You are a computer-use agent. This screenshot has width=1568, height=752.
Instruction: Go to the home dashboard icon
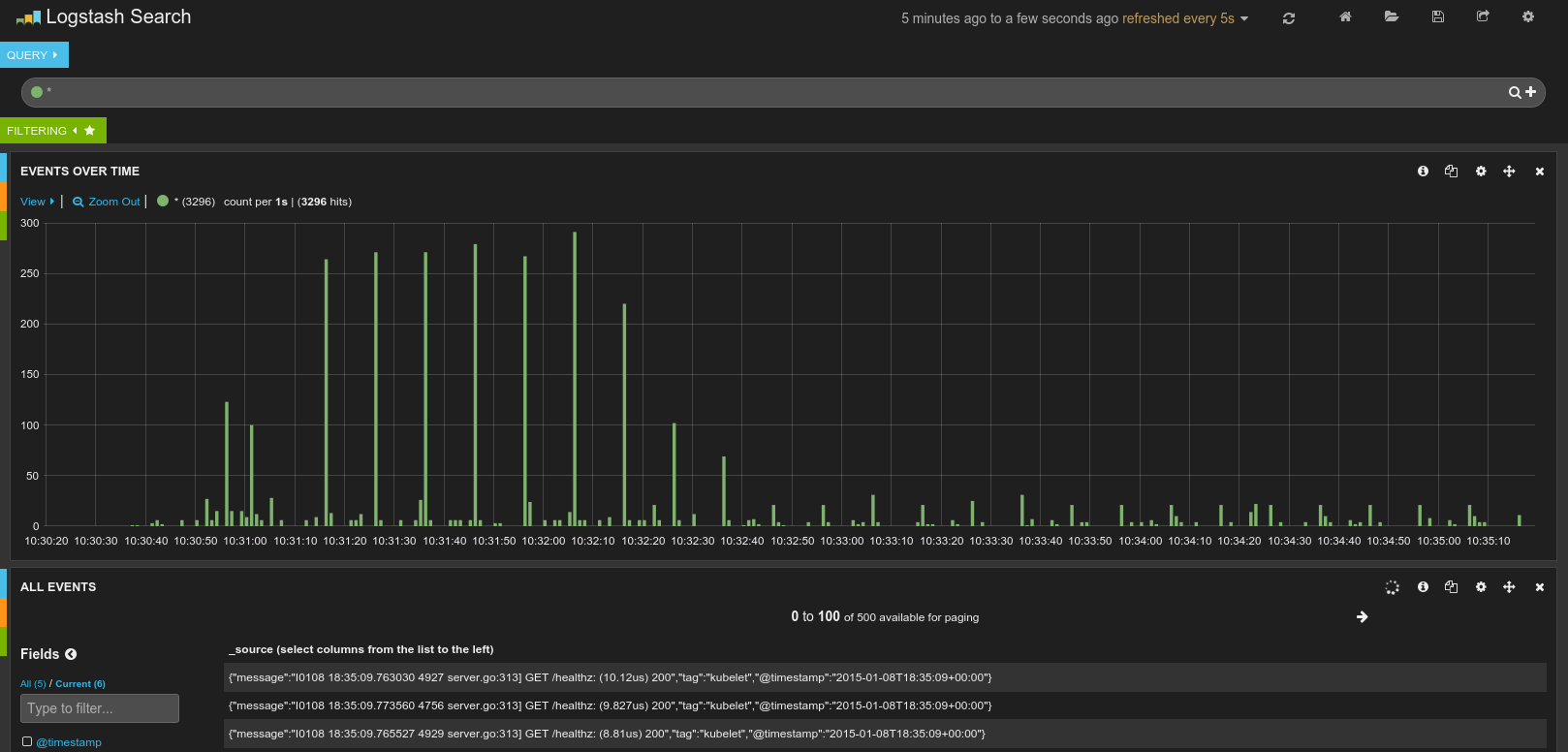coord(1345,16)
